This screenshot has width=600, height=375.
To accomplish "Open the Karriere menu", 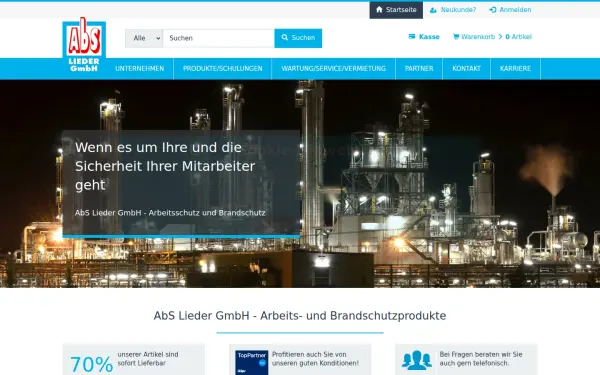I will tap(515, 69).
